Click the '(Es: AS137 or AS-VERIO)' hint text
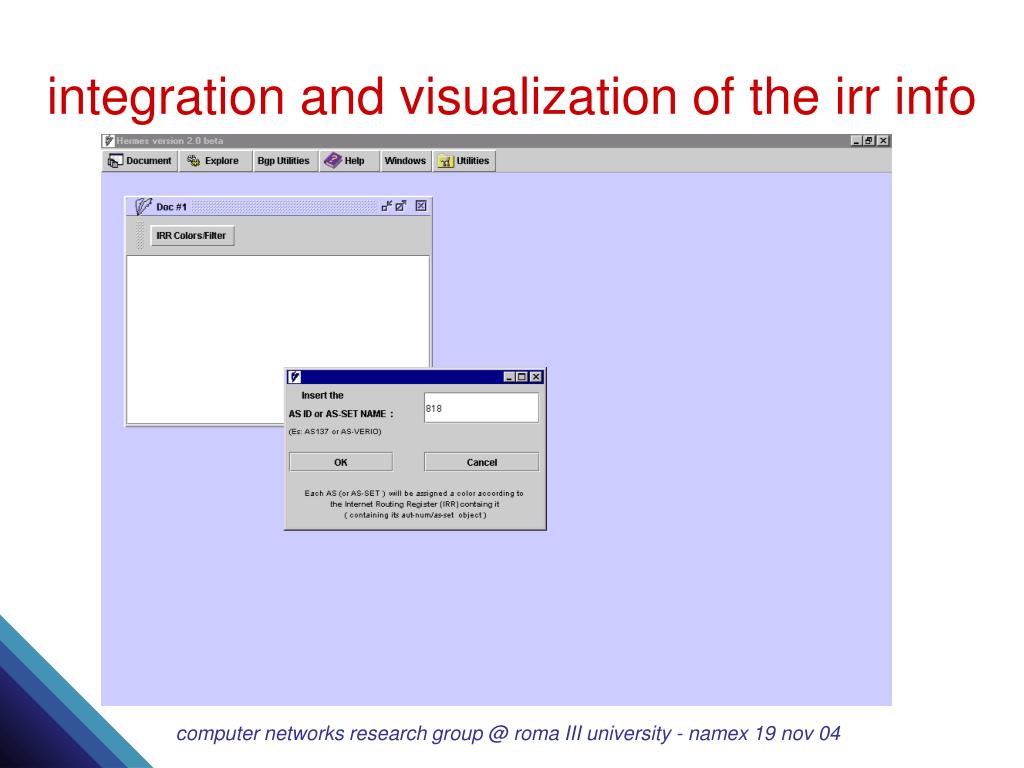This screenshot has width=1024, height=768. 335,432
